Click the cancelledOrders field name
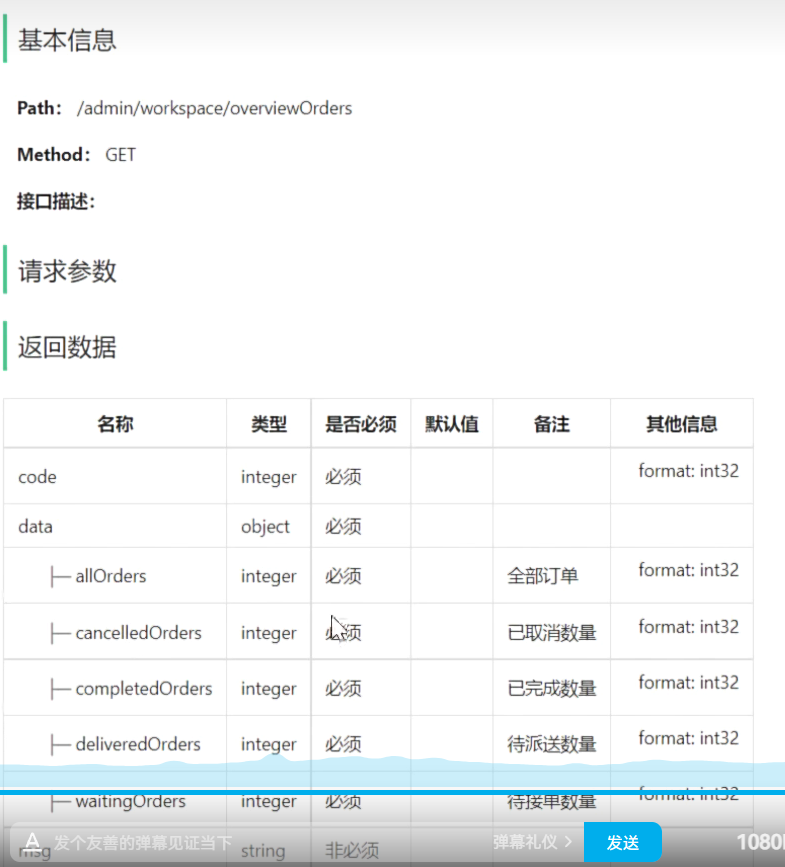Viewport: 785px width, 867px height. pos(138,633)
